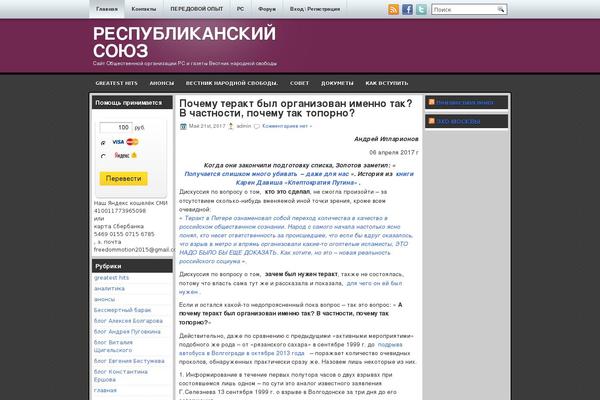Screen dimensions: 600x400
Task: Click the site tagline under РЕСПУБЛИКАНСКИЙ СОЮЗ
Action: (x=184, y=64)
